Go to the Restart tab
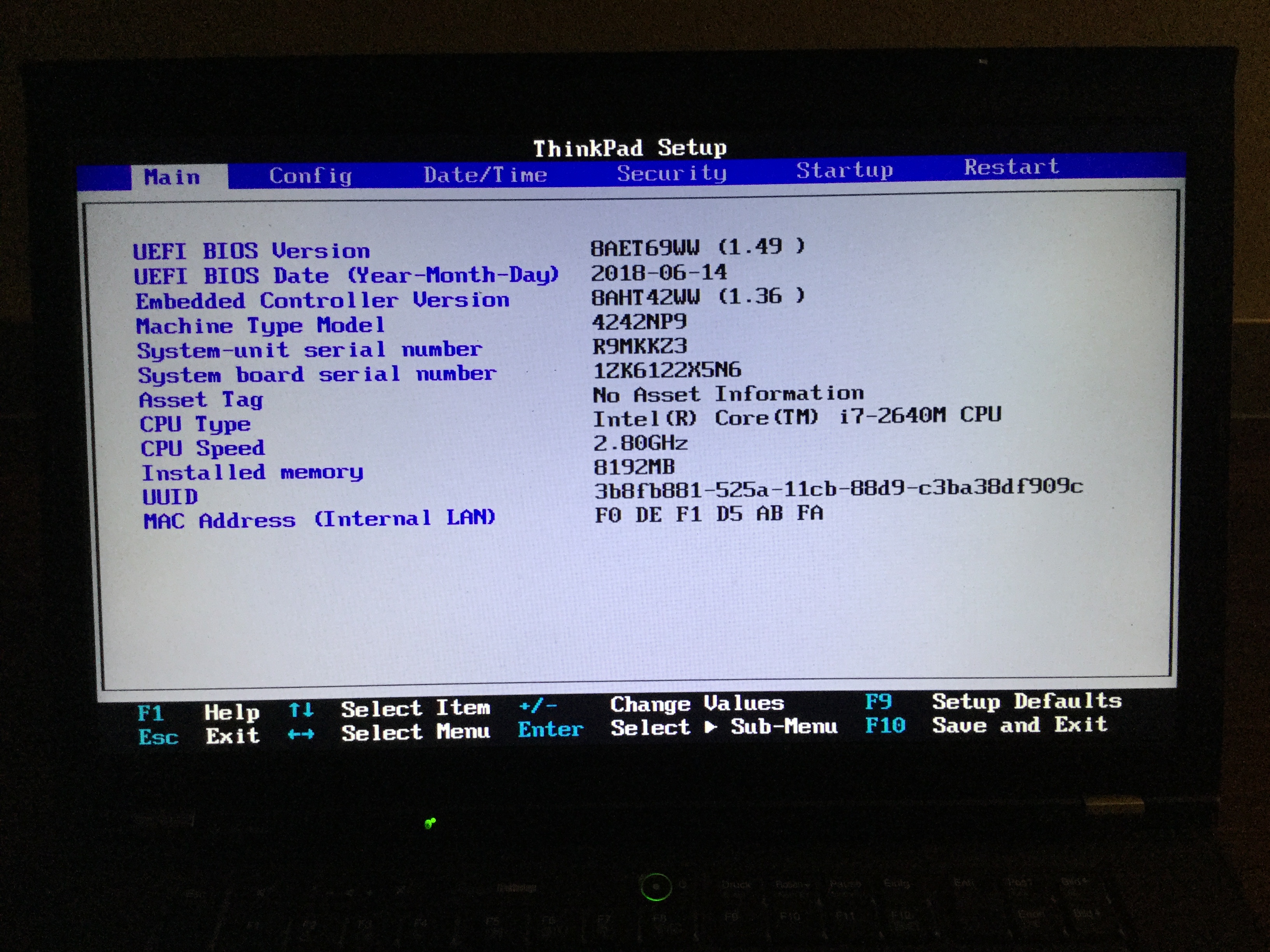Viewport: 1270px width, 952px height. pos(1011,167)
